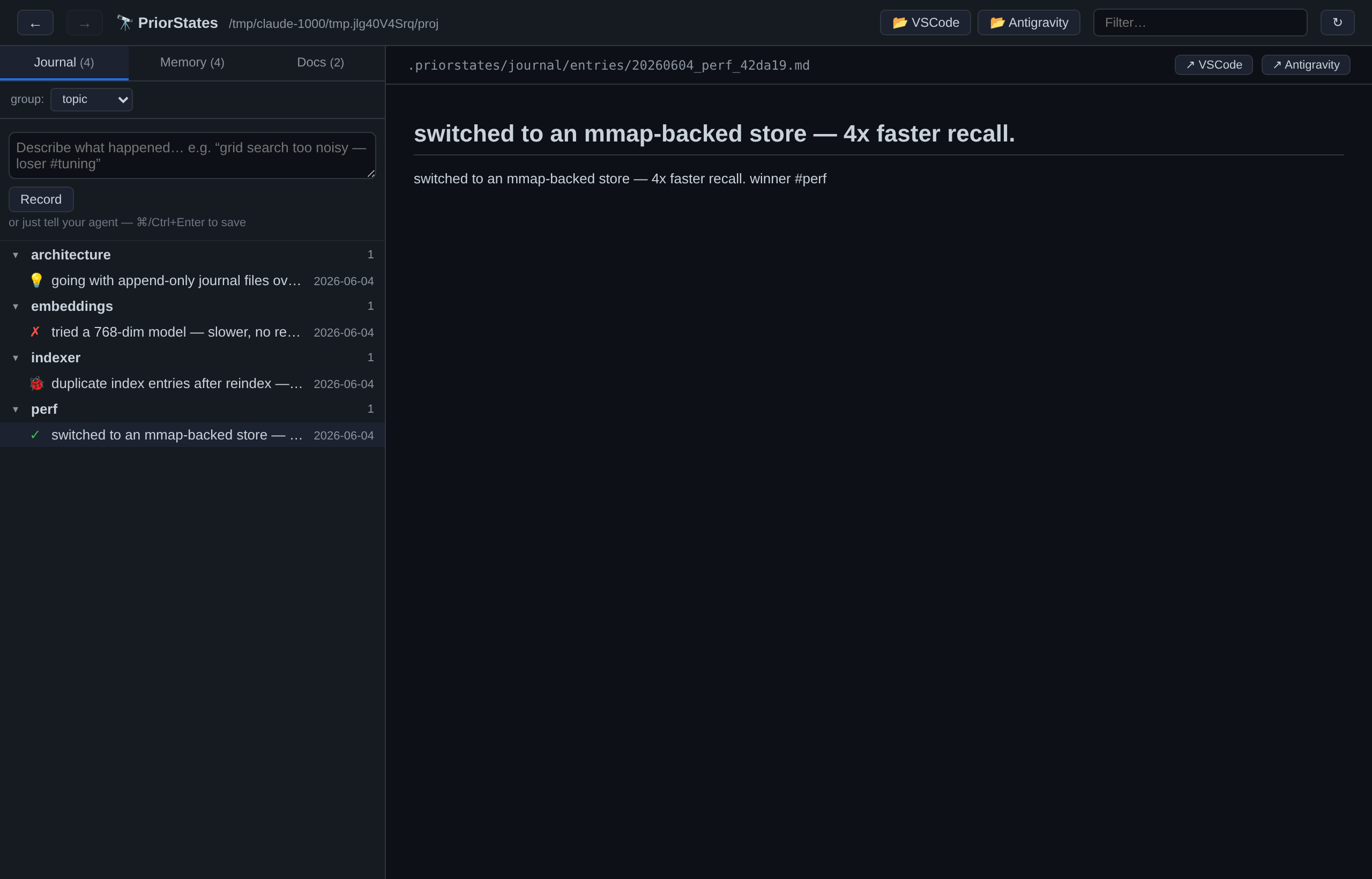Click the main heading about mmap-backed store

point(714,133)
